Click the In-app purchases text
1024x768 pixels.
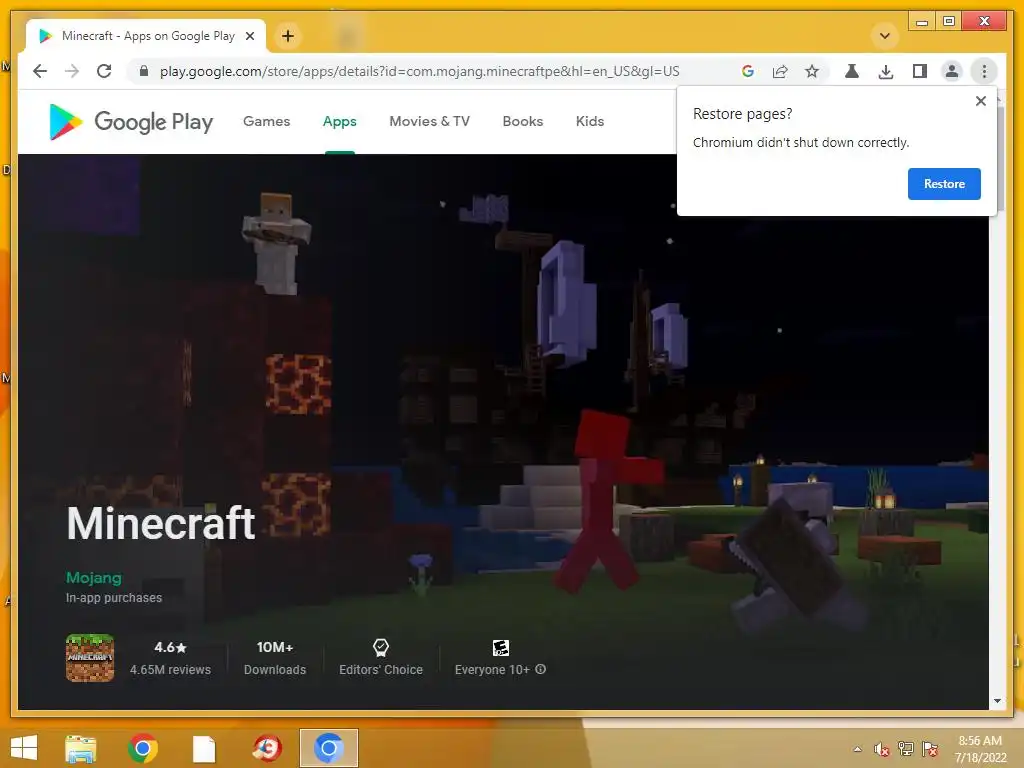pyautogui.click(x=114, y=598)
